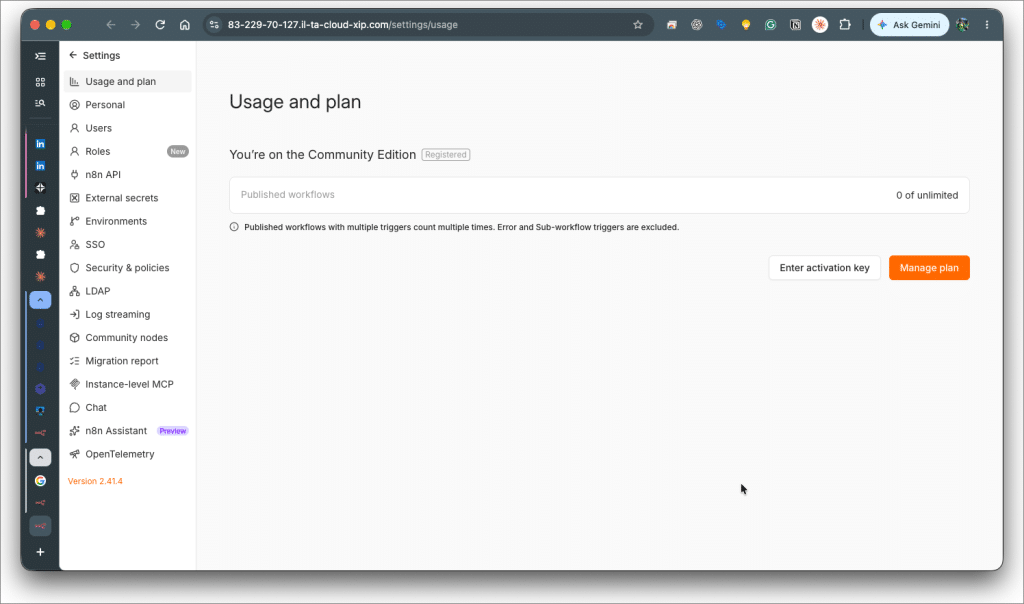Click the browser Back arrow
This screenshot has height=604, width=1024.
click(110, 25)
